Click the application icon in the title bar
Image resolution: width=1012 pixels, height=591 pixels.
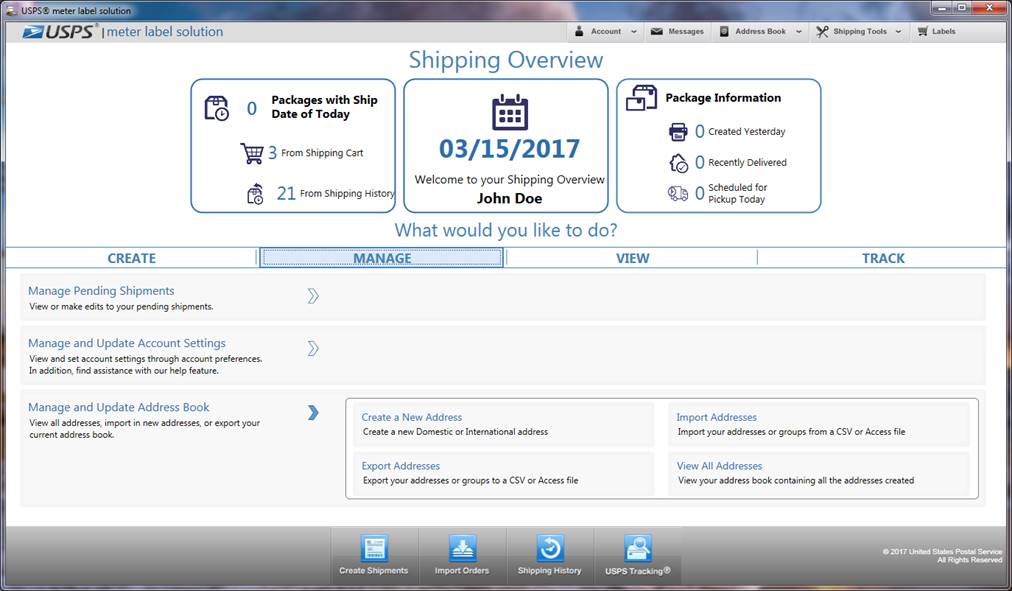coord(11,10)
